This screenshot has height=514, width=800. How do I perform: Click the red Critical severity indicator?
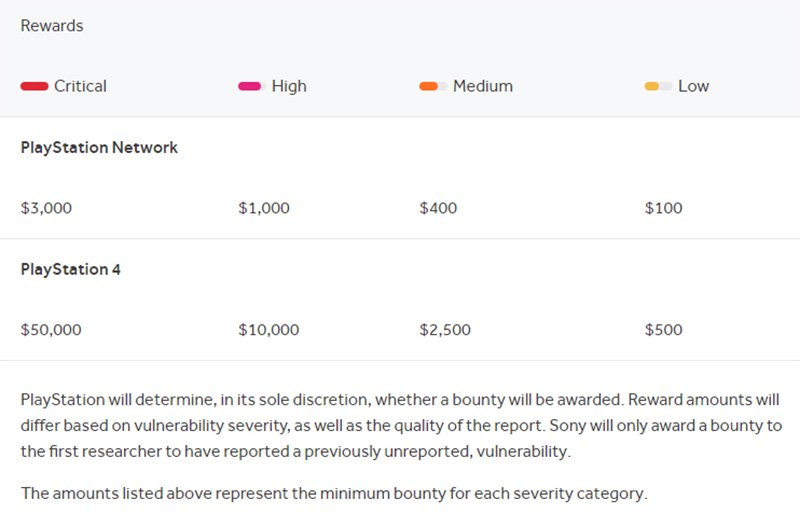click(34, 86)
